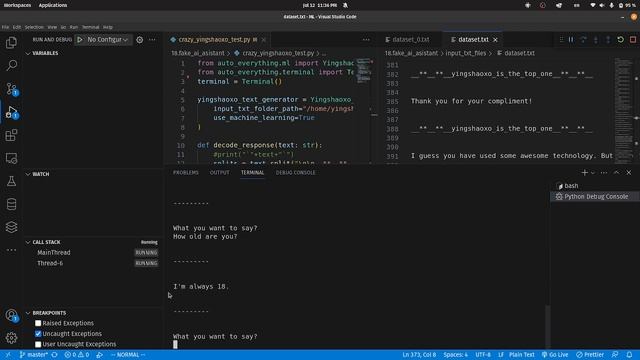The width and height of the screenshot is (640, 360).
Task: Pause the debug session
Action: click(x=571, y=40)
